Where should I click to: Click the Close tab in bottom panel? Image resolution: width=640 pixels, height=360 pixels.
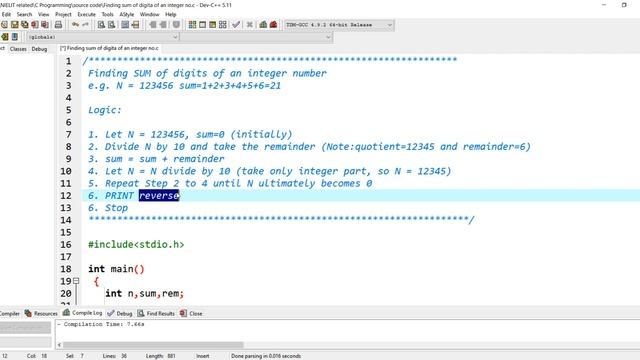click(191, 313)
